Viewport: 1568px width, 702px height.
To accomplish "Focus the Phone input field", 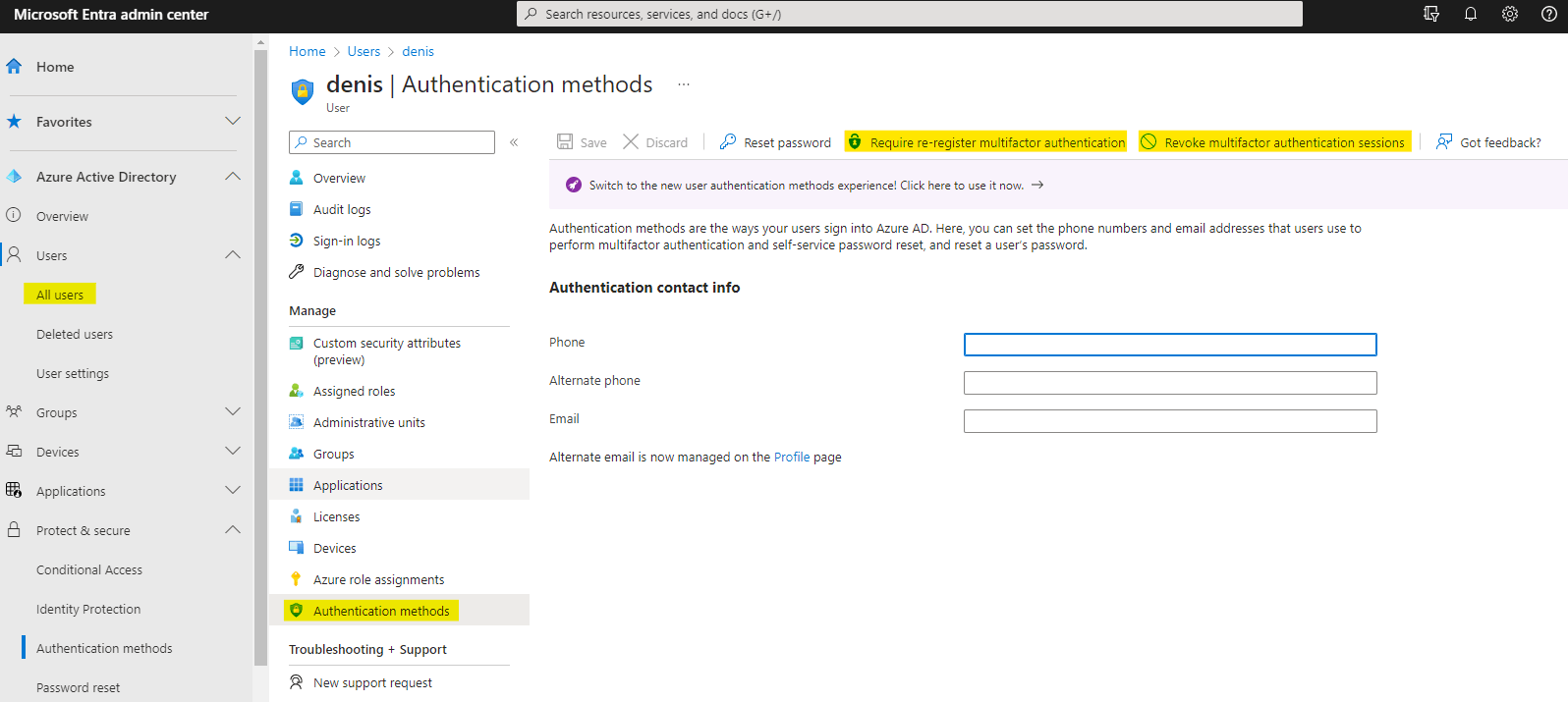I will coord(1170,345).
